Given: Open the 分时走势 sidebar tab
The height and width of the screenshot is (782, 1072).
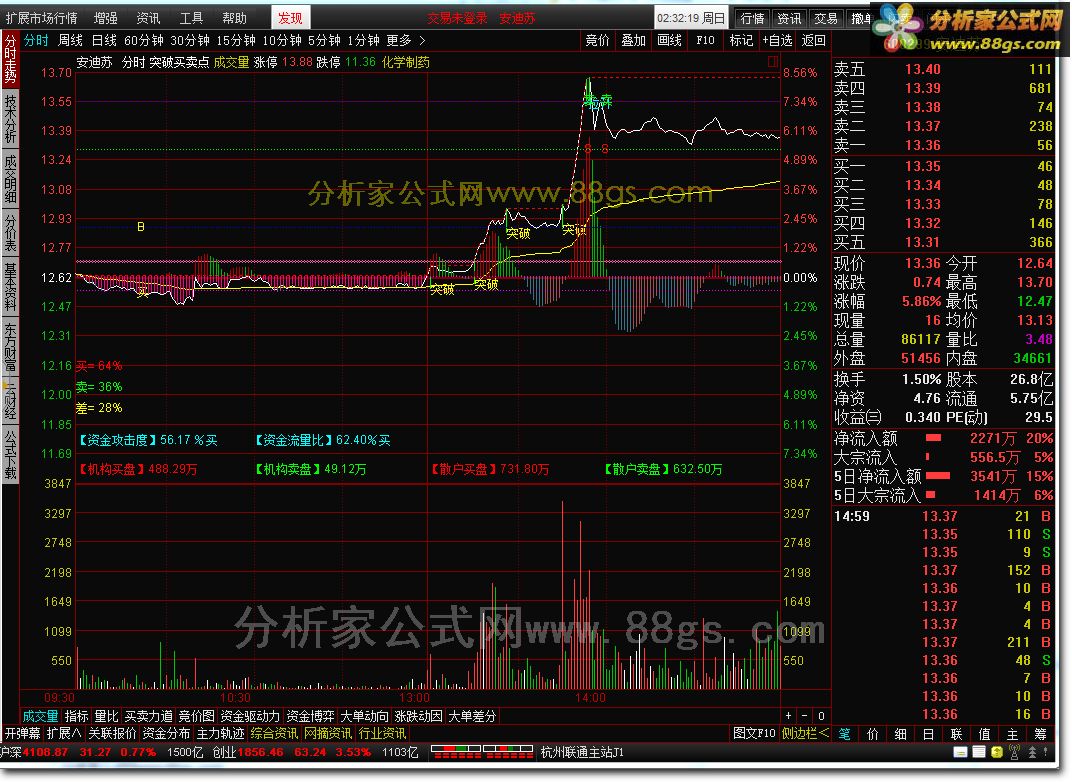Looking at the screenshot, I should [x=10, y=58].
